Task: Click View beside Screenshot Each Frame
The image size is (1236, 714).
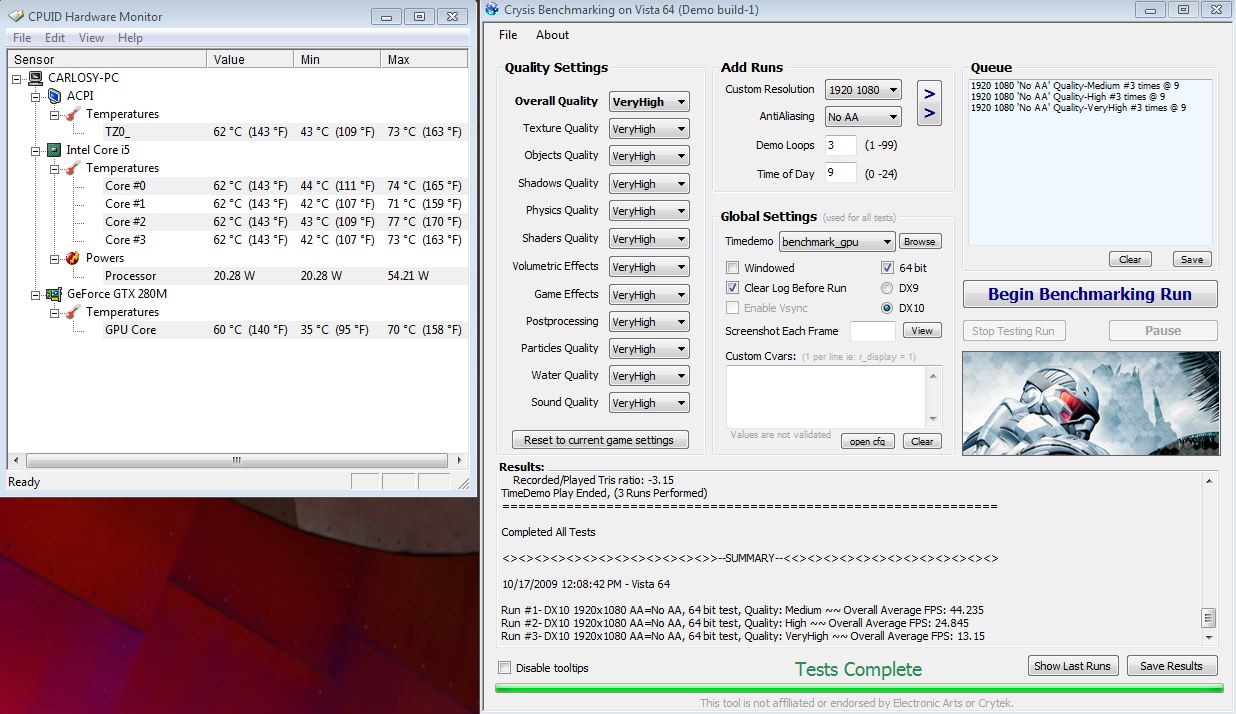Action: (x=922, y=331)
